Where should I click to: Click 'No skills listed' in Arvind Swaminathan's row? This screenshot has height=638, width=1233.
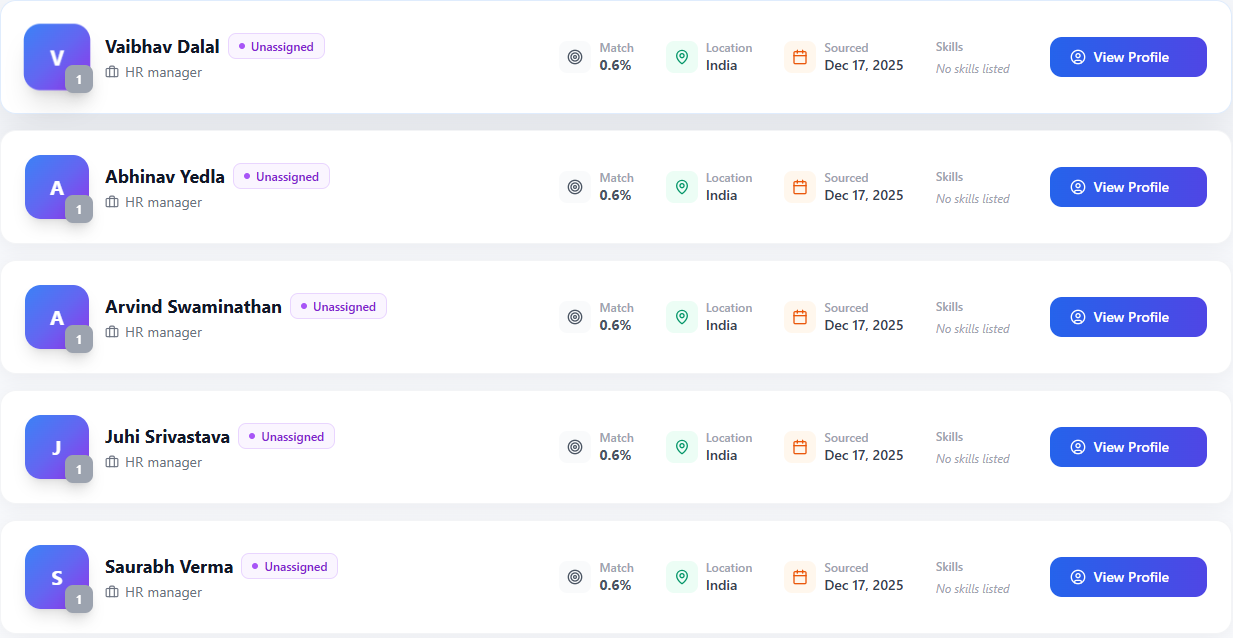coord(973,329)
